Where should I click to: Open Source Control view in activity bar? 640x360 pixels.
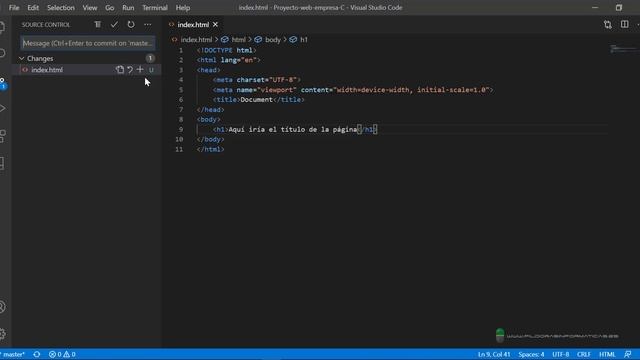coord(2,83)
